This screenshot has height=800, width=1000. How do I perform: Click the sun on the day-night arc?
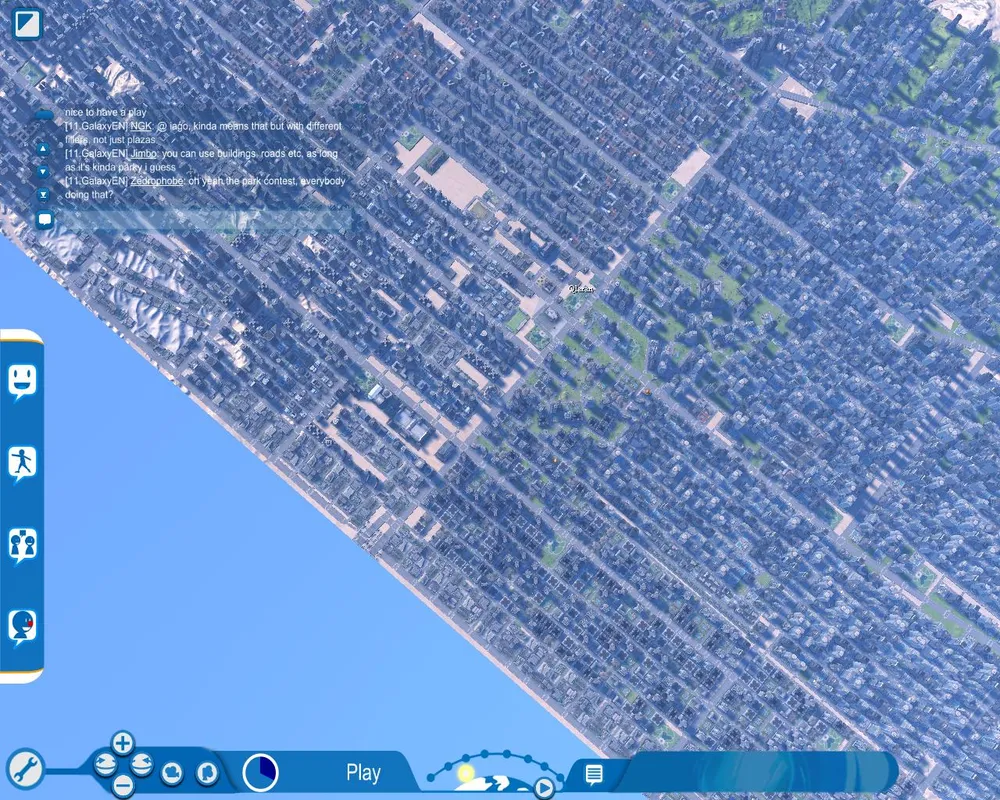[466, 774]
